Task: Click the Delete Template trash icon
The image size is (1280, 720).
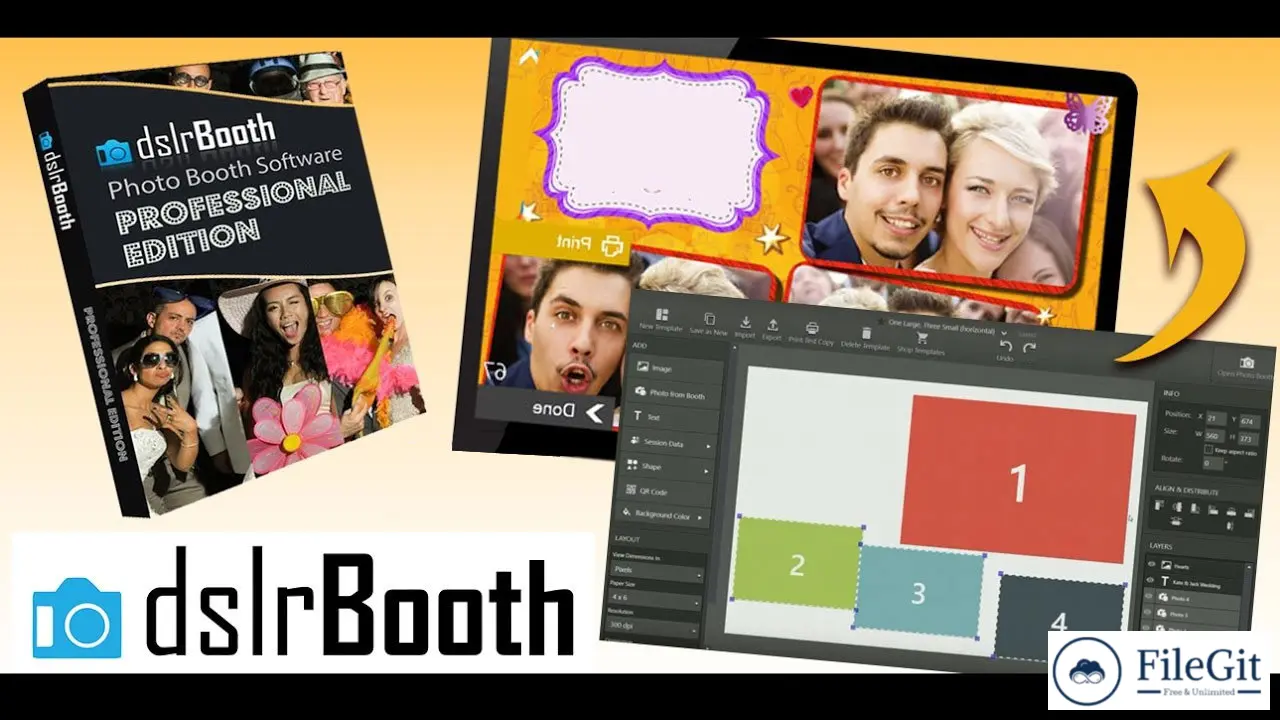Action: point(866,334)
